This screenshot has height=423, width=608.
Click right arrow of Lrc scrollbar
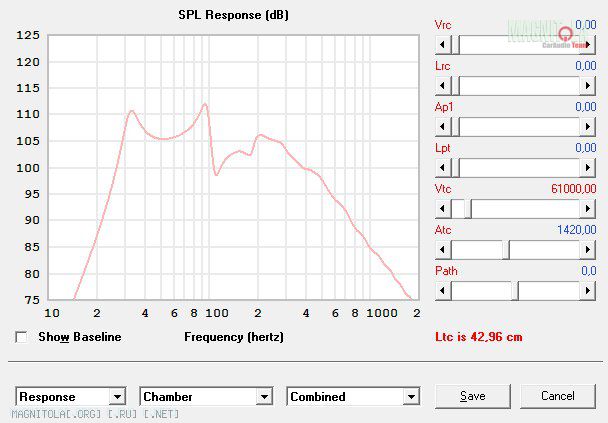(587, 85)
